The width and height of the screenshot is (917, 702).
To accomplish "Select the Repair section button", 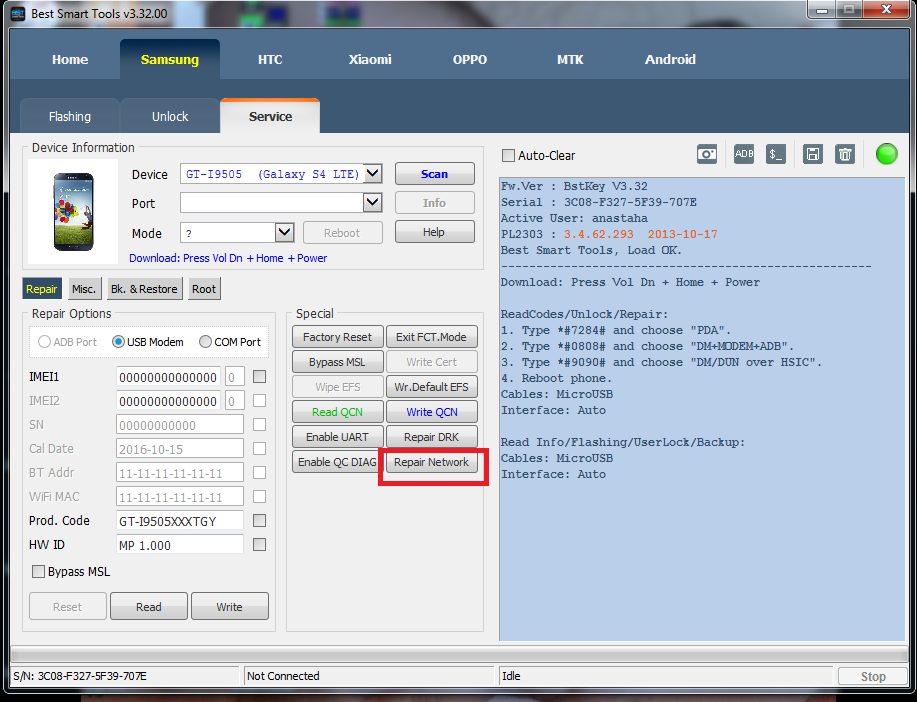I will coord(42,289).
